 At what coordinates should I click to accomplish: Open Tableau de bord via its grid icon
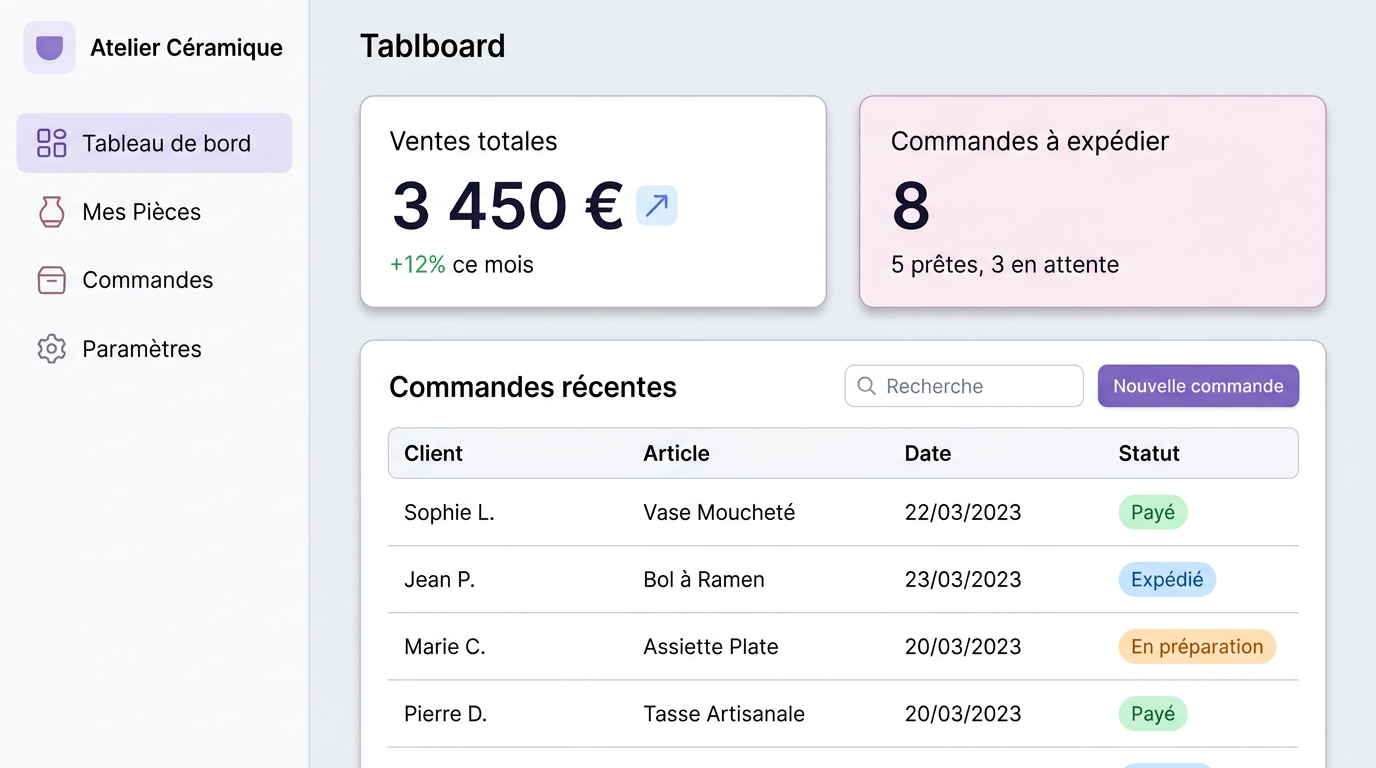pos(51,143)
